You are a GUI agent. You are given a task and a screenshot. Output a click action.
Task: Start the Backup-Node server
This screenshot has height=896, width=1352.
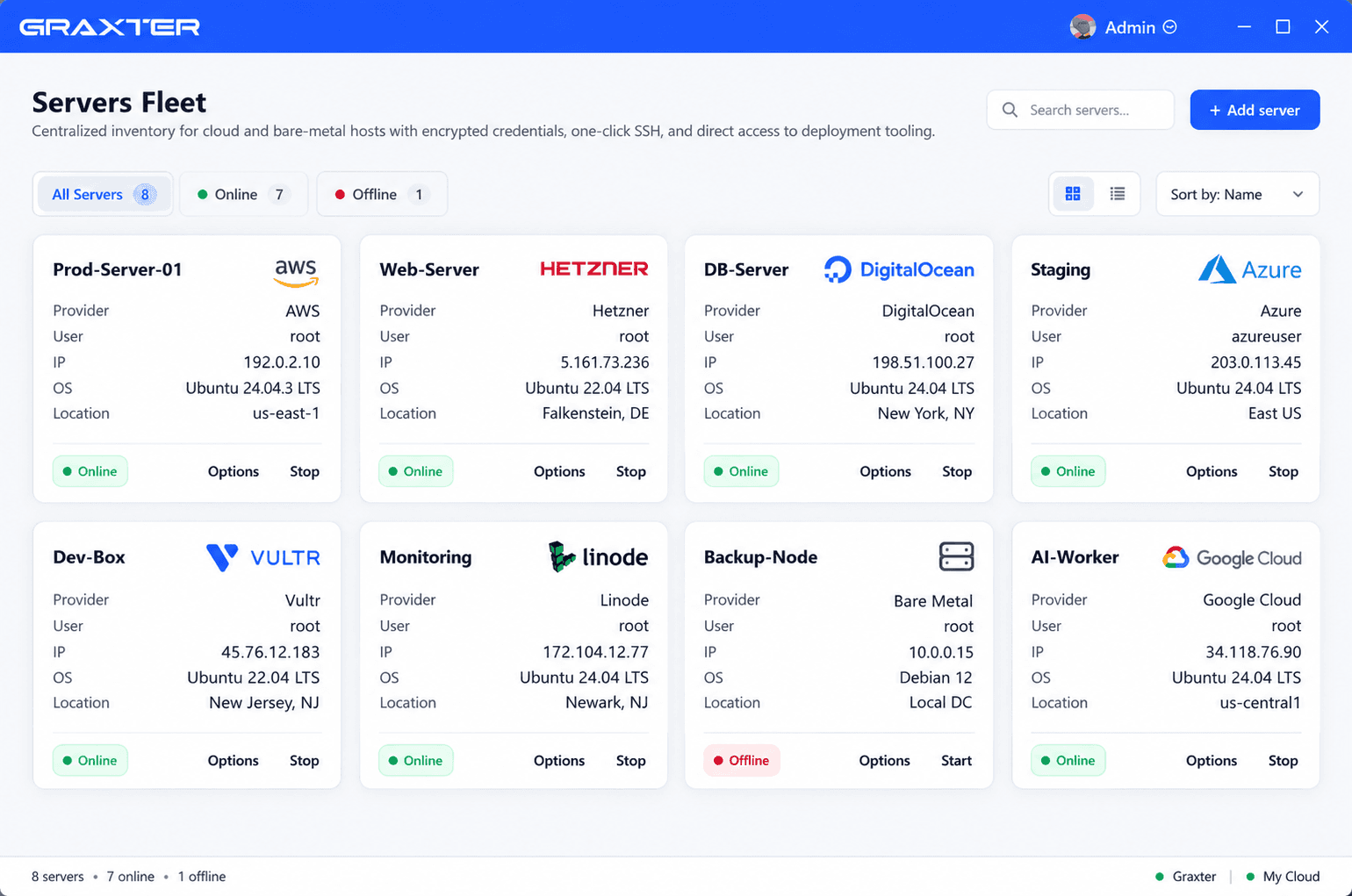pos(956,761)
